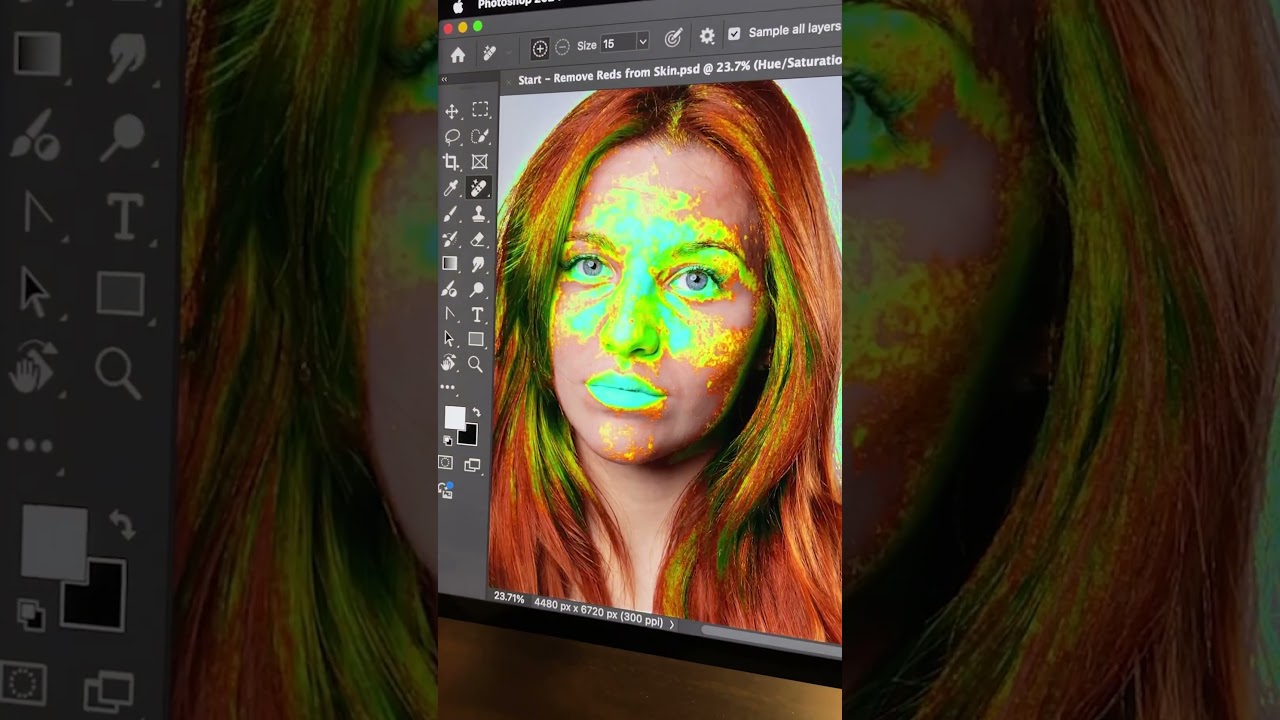Select the Remove Reds from Skin.psd tab
Viewport: 1280px width, 720px height.
coord(679,69)
